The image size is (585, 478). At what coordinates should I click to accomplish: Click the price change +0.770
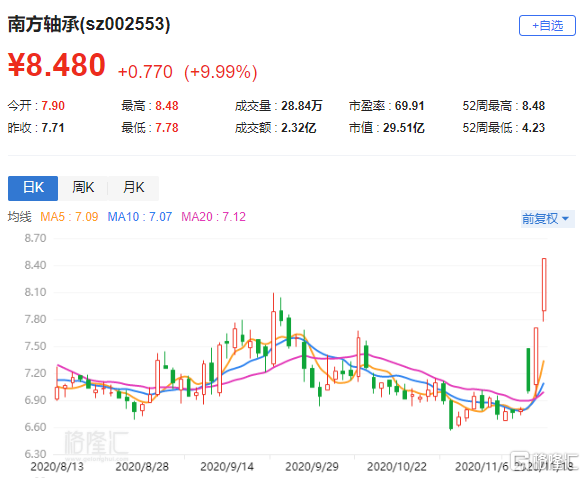(145, 72)
